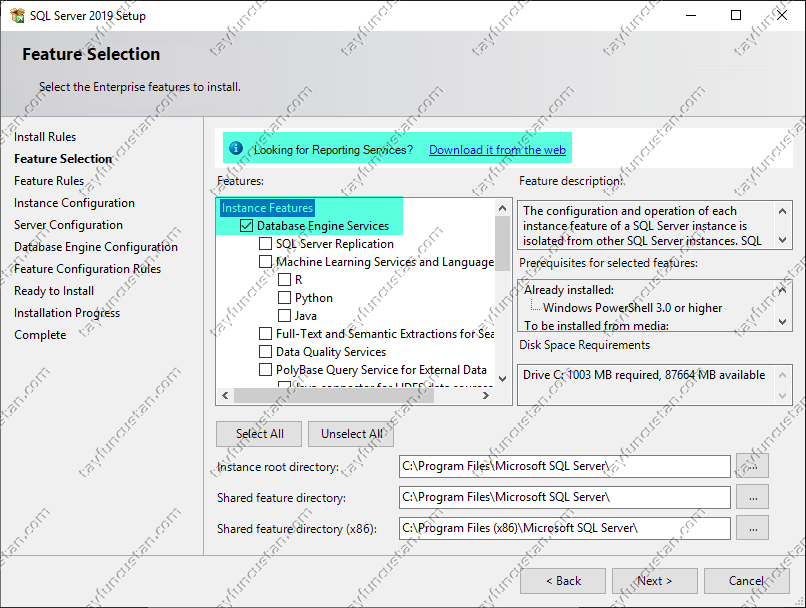
Task: Check Full-Text and Semantic Extractions feature
Action: (265, 334)
